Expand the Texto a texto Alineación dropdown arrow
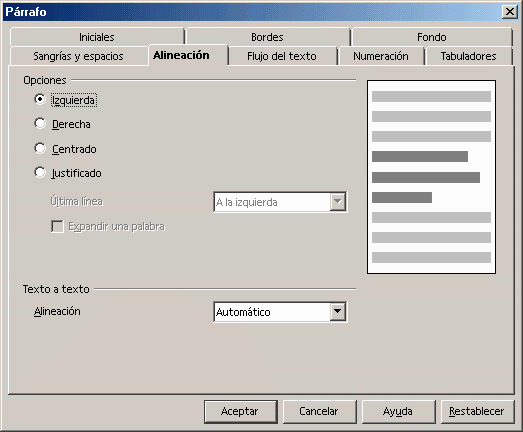This screenshot has height=432, width=523. (338, 312)
